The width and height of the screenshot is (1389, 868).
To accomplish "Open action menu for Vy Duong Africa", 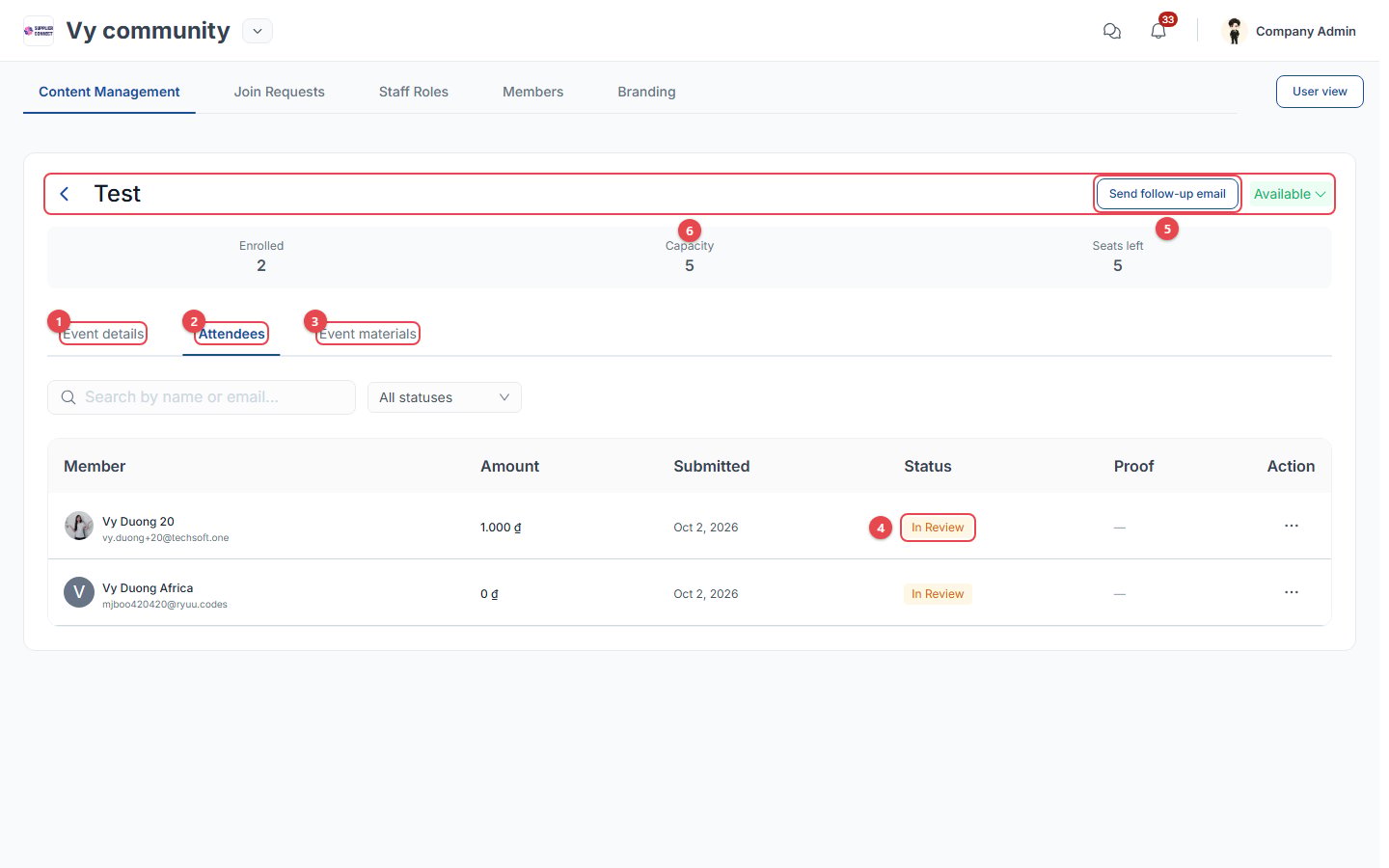I will 1292,592.
